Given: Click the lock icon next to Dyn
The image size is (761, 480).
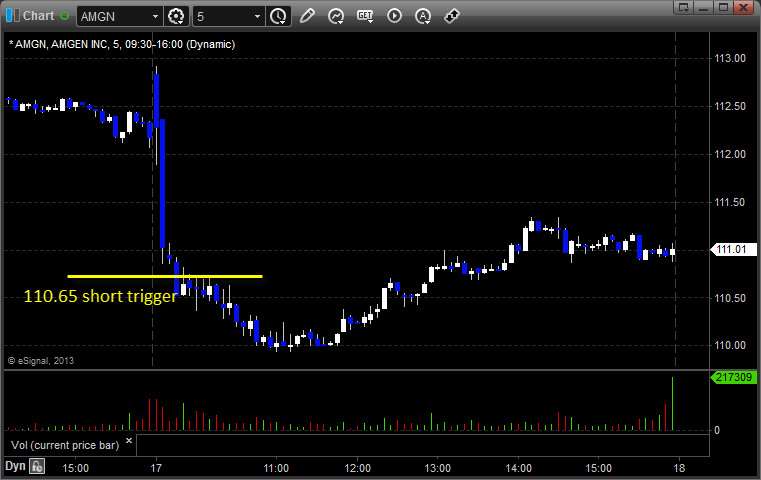Looking at the screenshot, I should point(37,466).
